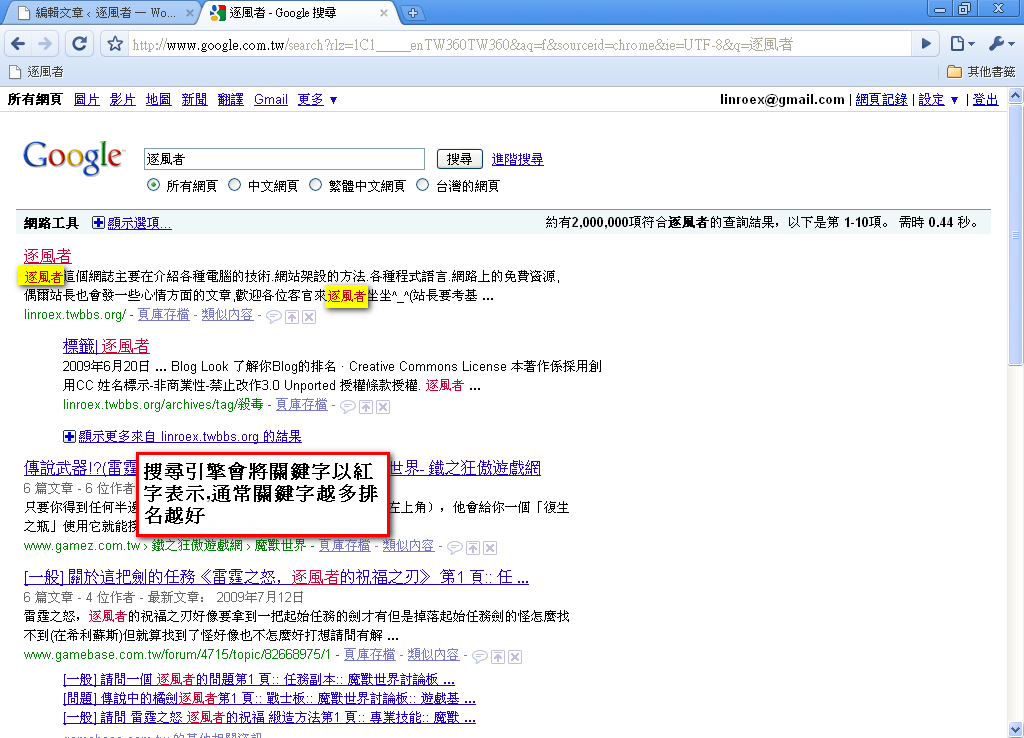Click the browser address bar
Image resolution: width=1024 pixels, height=738 pixels.
(x=519, y=44)
